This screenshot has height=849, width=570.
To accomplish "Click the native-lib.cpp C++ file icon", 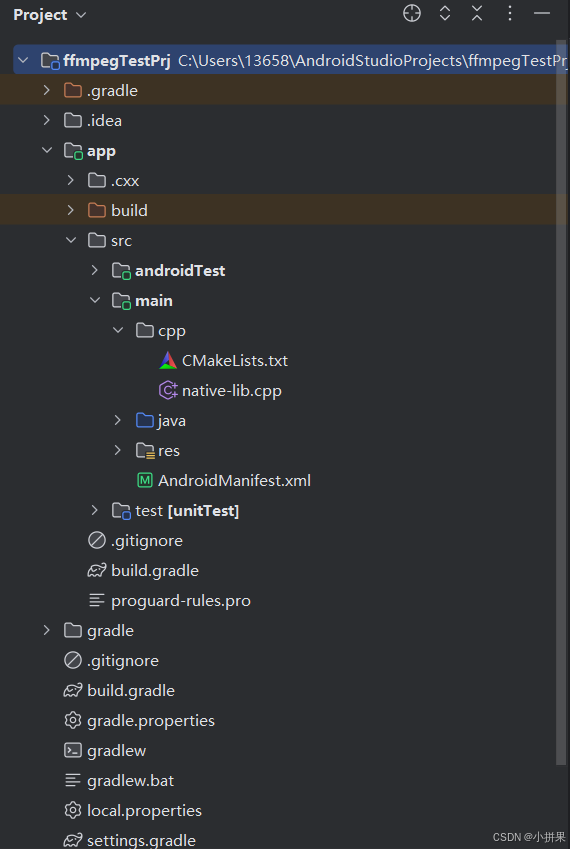I will click(168, 390).
